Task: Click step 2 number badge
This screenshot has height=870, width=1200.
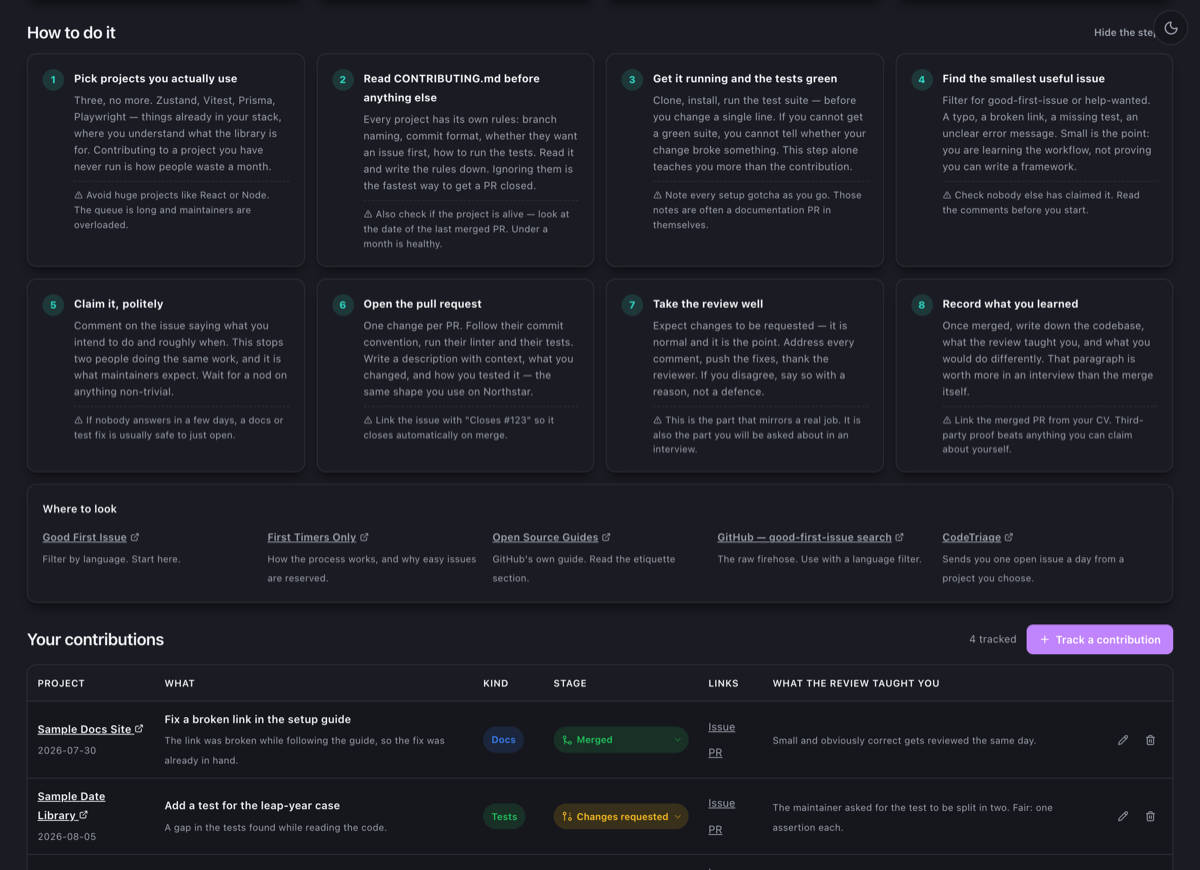Action: 343,80
